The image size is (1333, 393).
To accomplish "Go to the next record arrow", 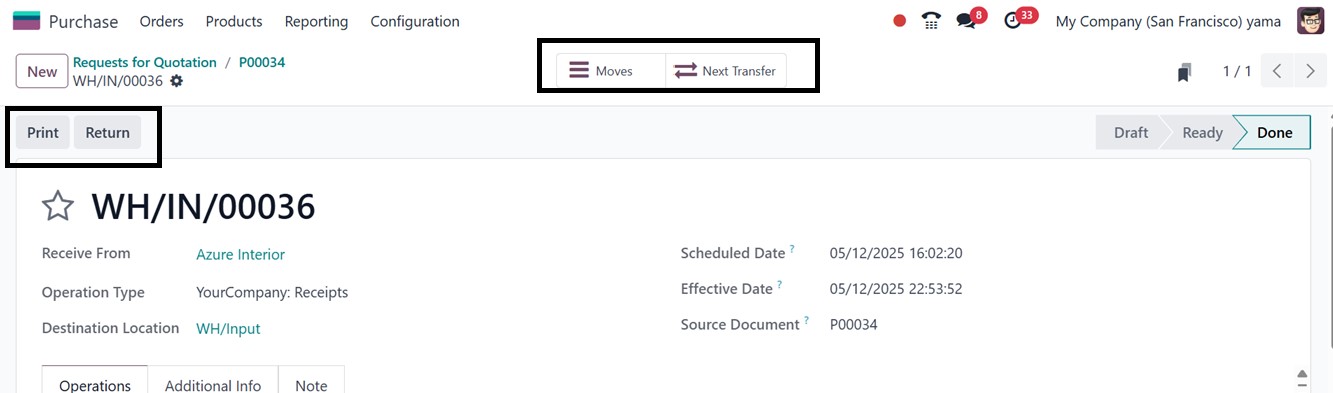I will click(x=1310, y=71).
